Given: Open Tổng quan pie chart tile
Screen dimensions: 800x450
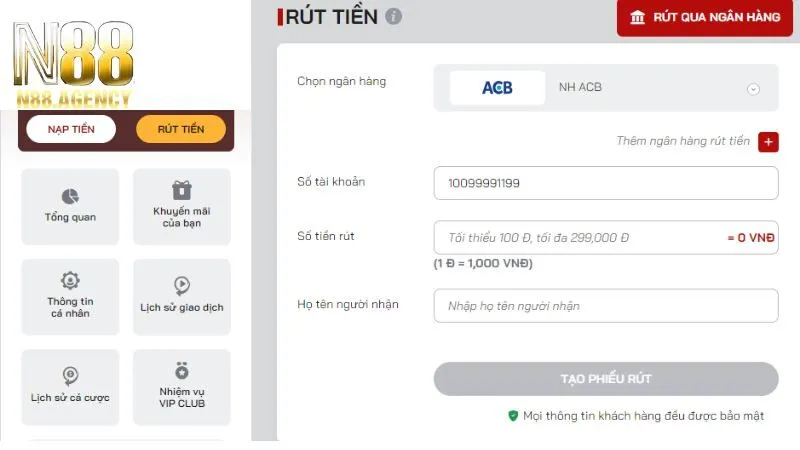Looking at the screenshot, I should point(70,206).
